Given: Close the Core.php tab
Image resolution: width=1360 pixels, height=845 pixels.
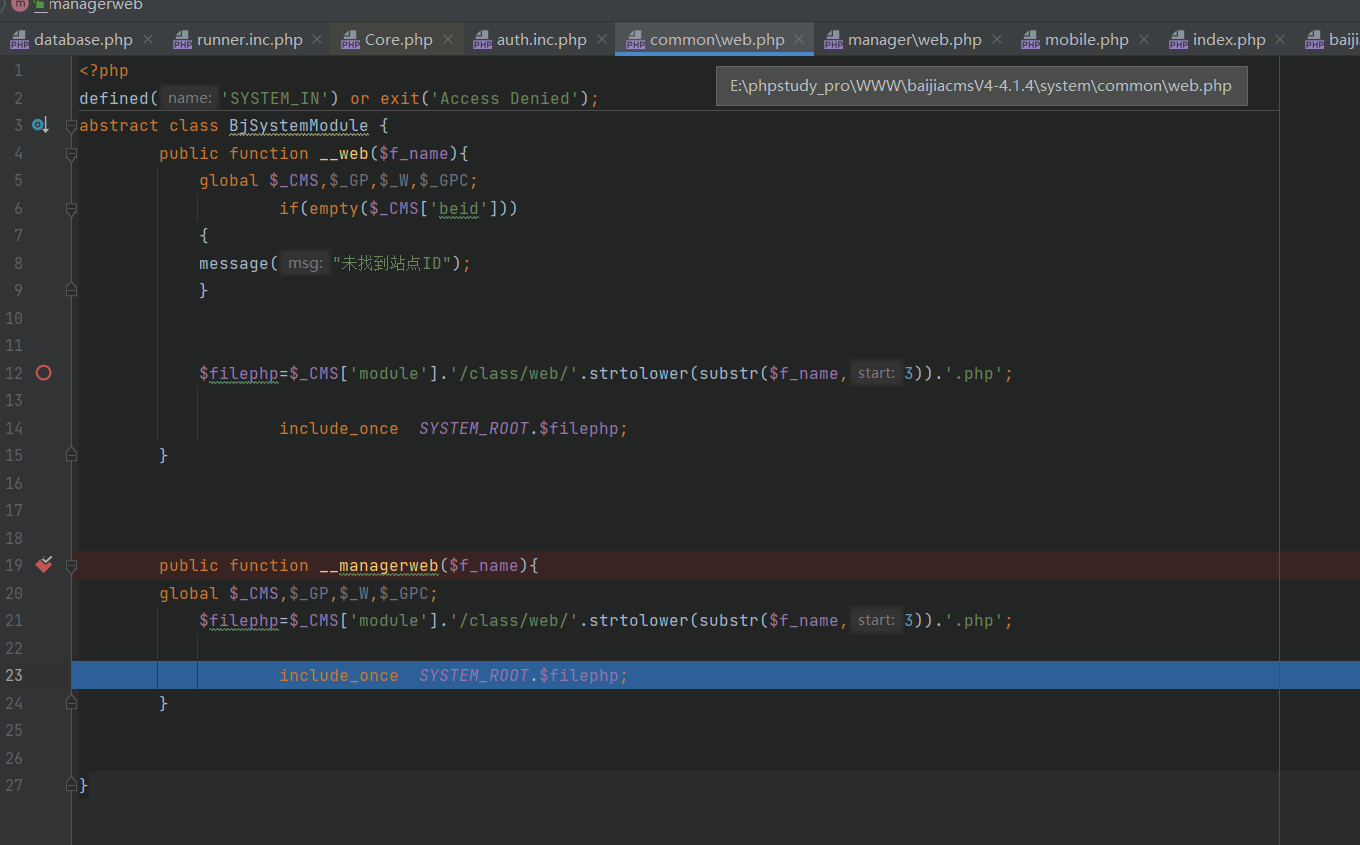Looking at the screenshot, I should (448, 40).
